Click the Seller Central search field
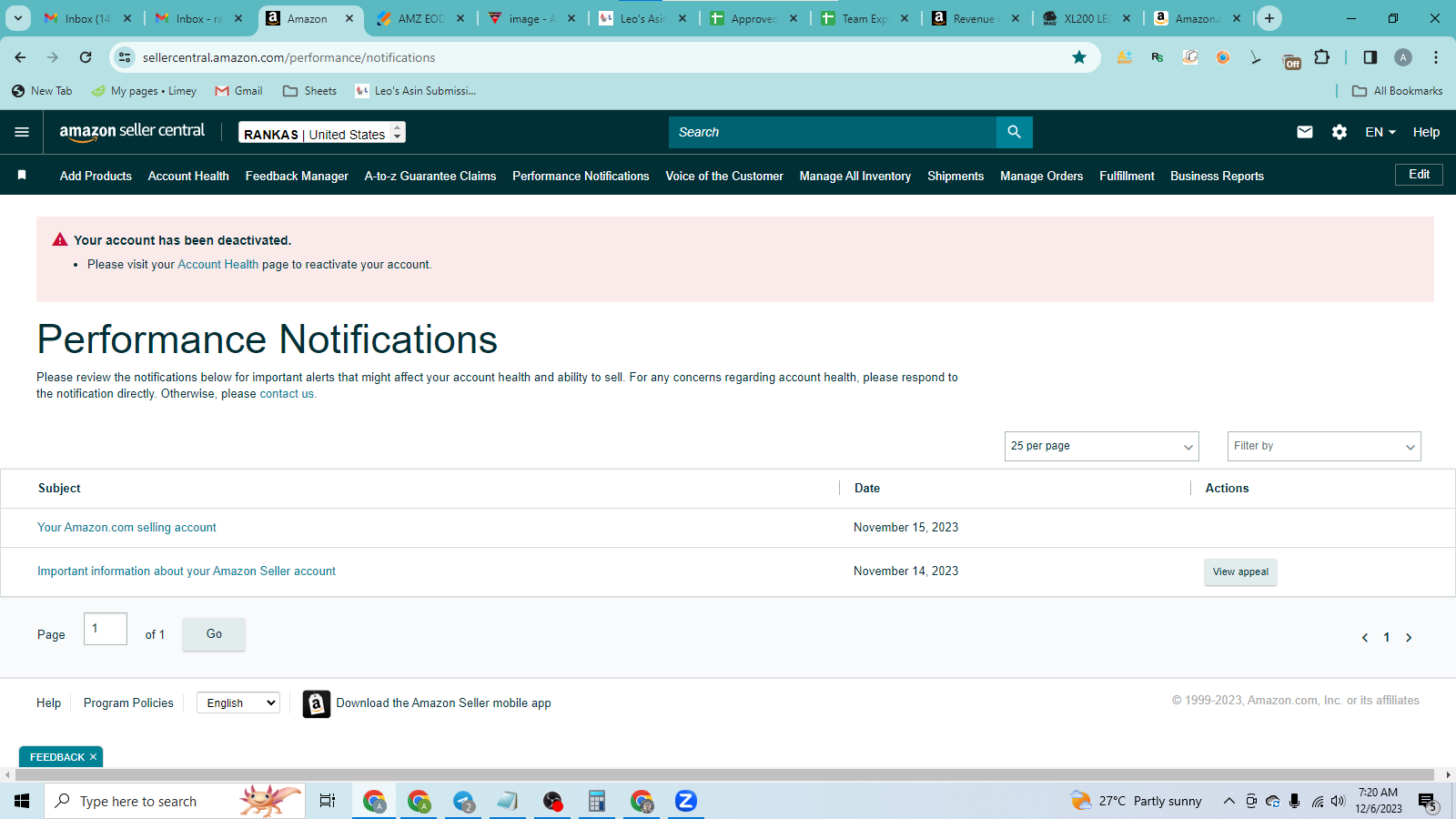The image size is (1456, 819). tap(833, 132)
